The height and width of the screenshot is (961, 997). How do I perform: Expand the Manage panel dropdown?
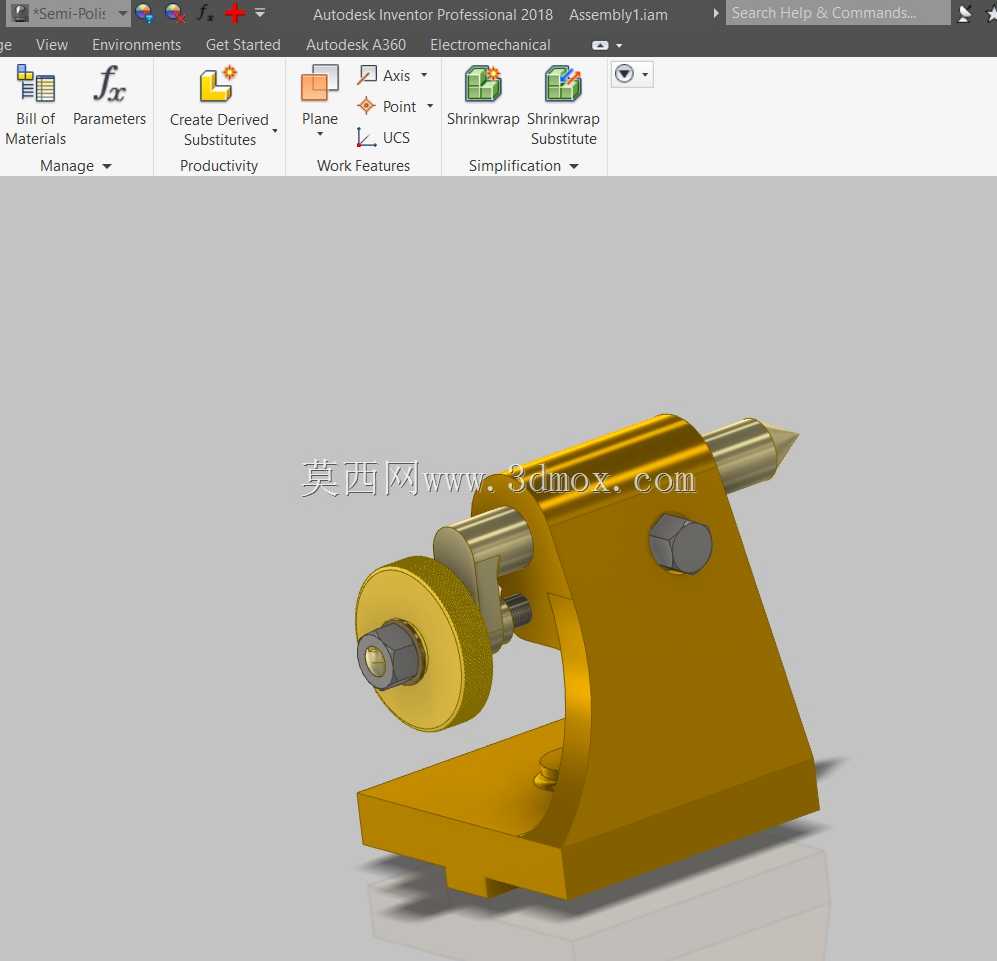click(107, 166)
